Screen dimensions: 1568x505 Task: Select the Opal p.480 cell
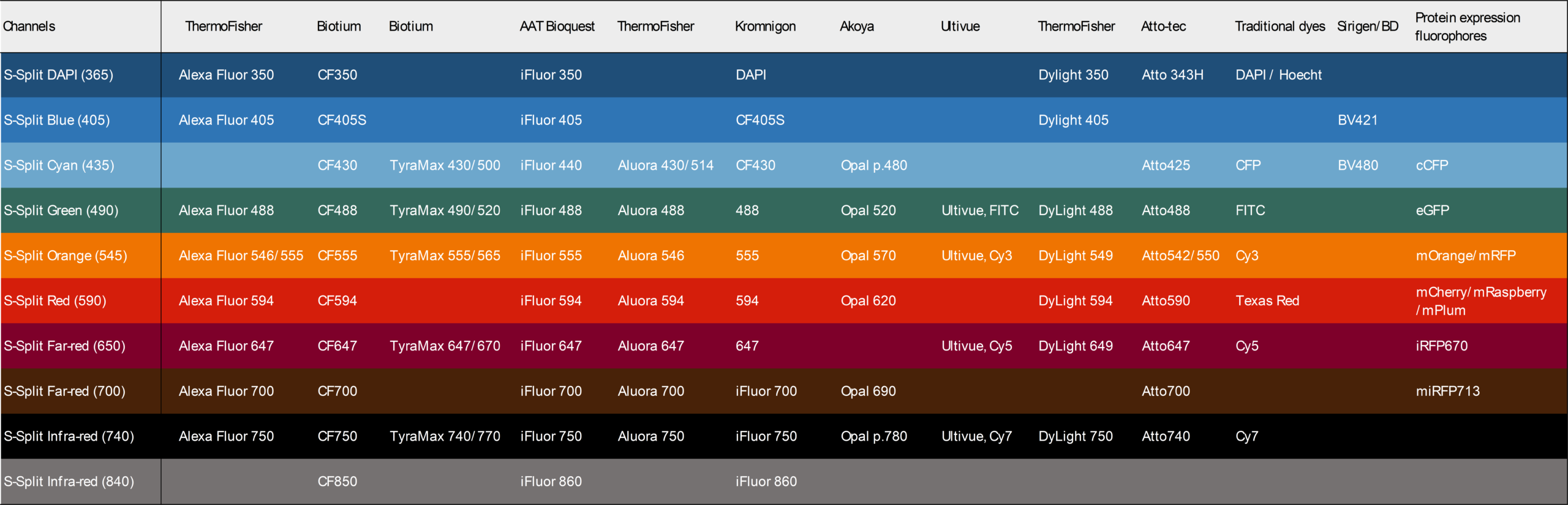tap(873, 165)
